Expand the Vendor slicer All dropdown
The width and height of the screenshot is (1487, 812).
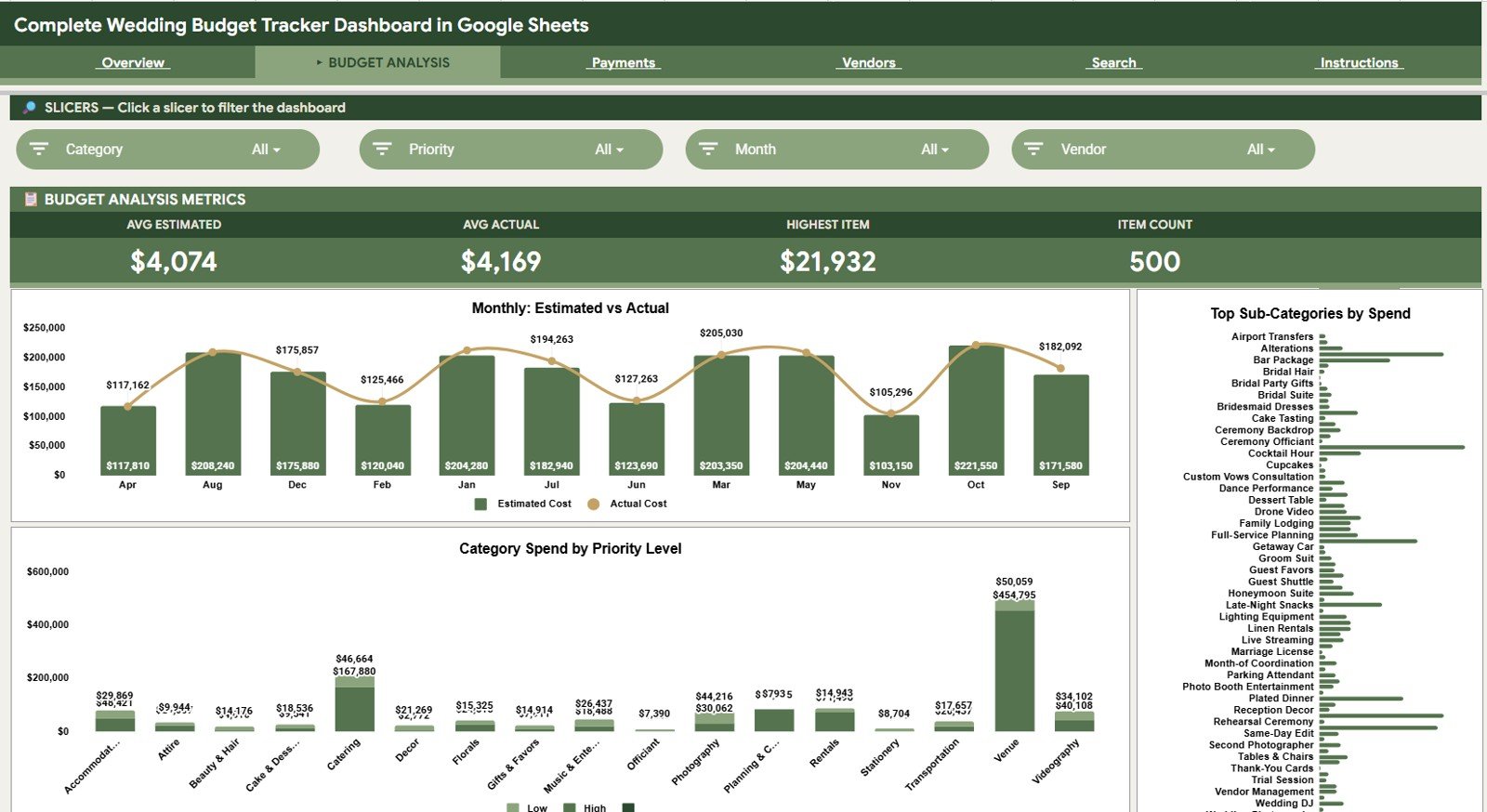pyautogui.click(x=1261, y=150)
